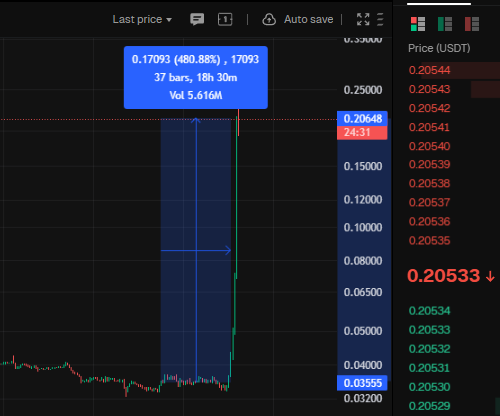
Task: Click the 0.08000 price axis label
Action: (363, 261)
